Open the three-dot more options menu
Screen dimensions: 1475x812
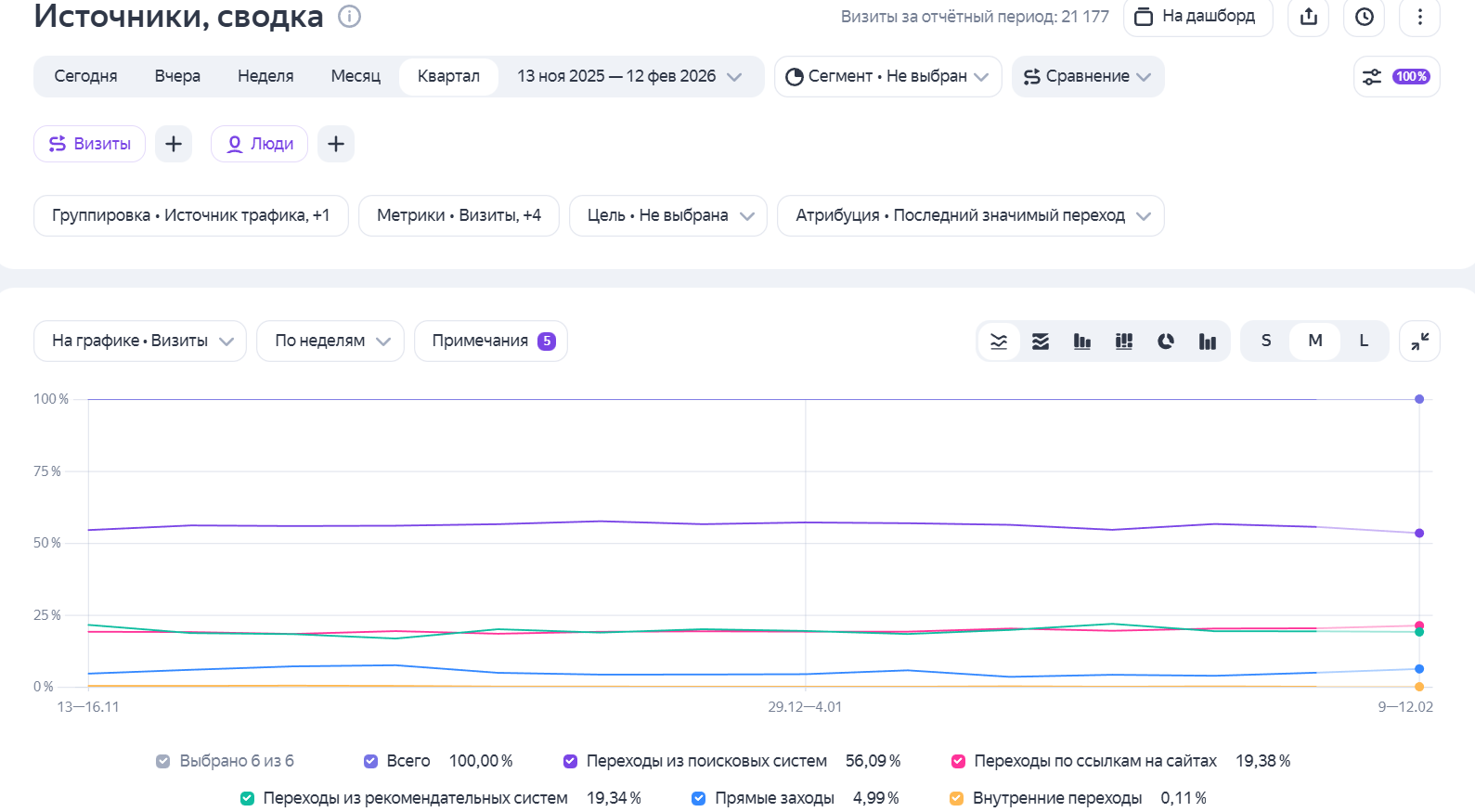[1419, 17]
